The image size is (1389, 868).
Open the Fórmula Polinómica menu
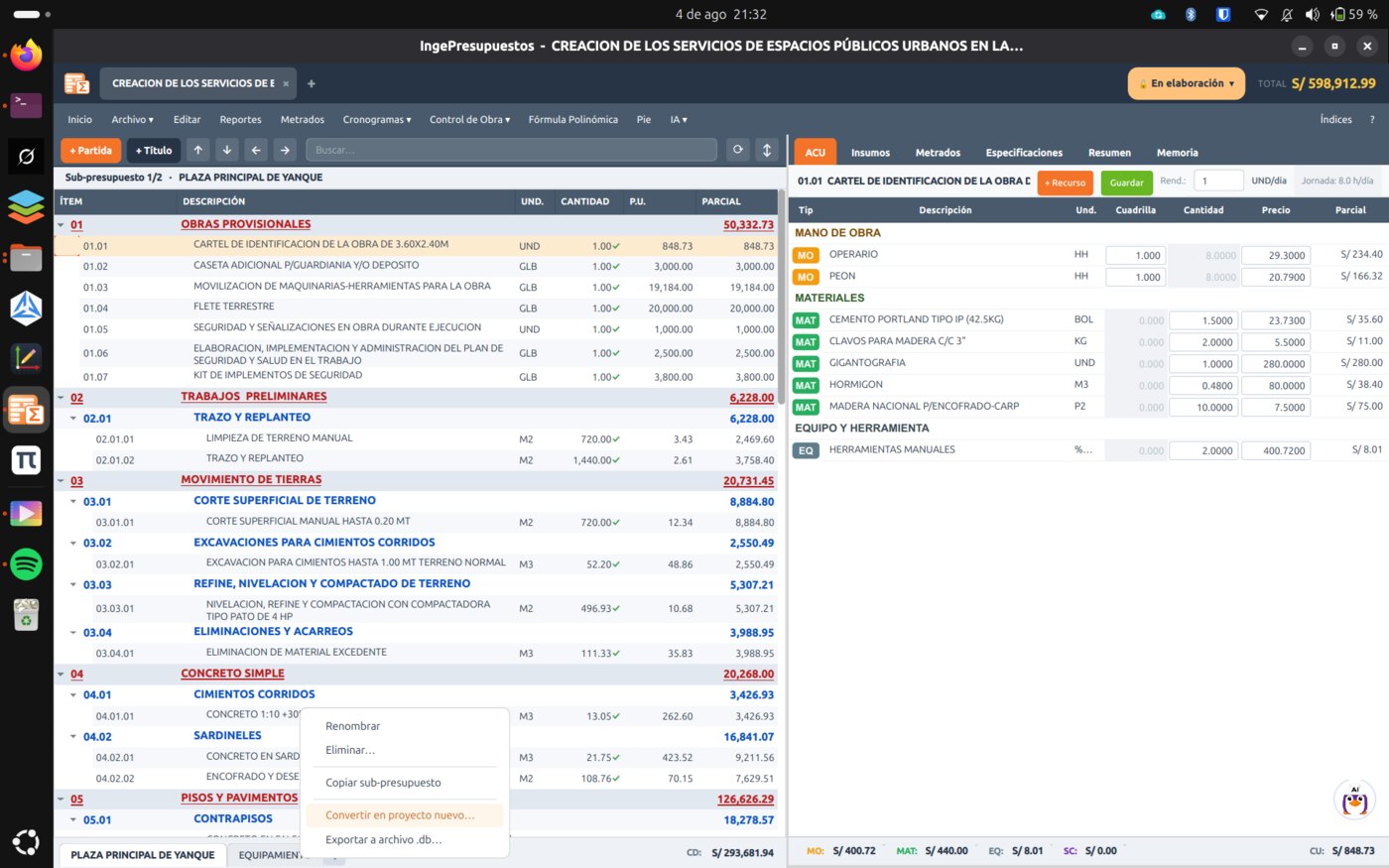pyautogui.click(x=572, y=119)
